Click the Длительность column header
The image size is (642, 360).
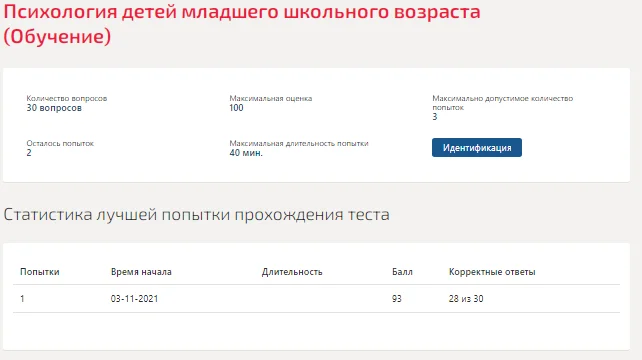pos(292,272)
